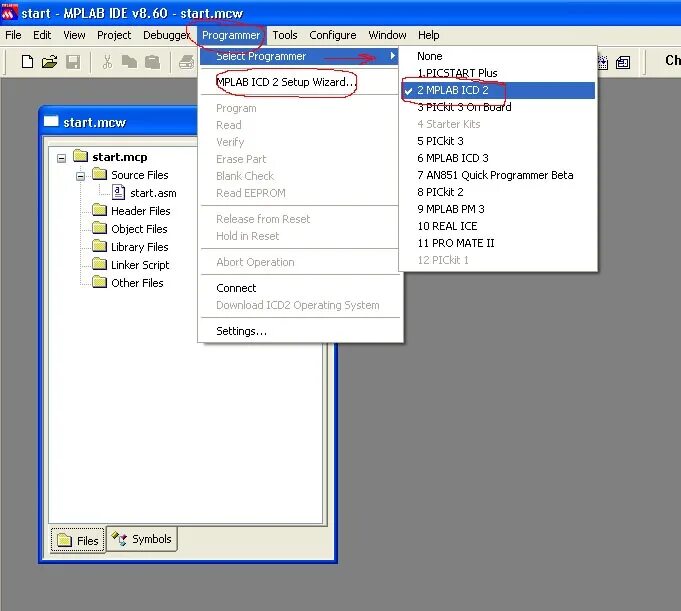681x611 pixels.
Task: Expand the Select Programmer submenu arrow
Action: tap(393, 56)
